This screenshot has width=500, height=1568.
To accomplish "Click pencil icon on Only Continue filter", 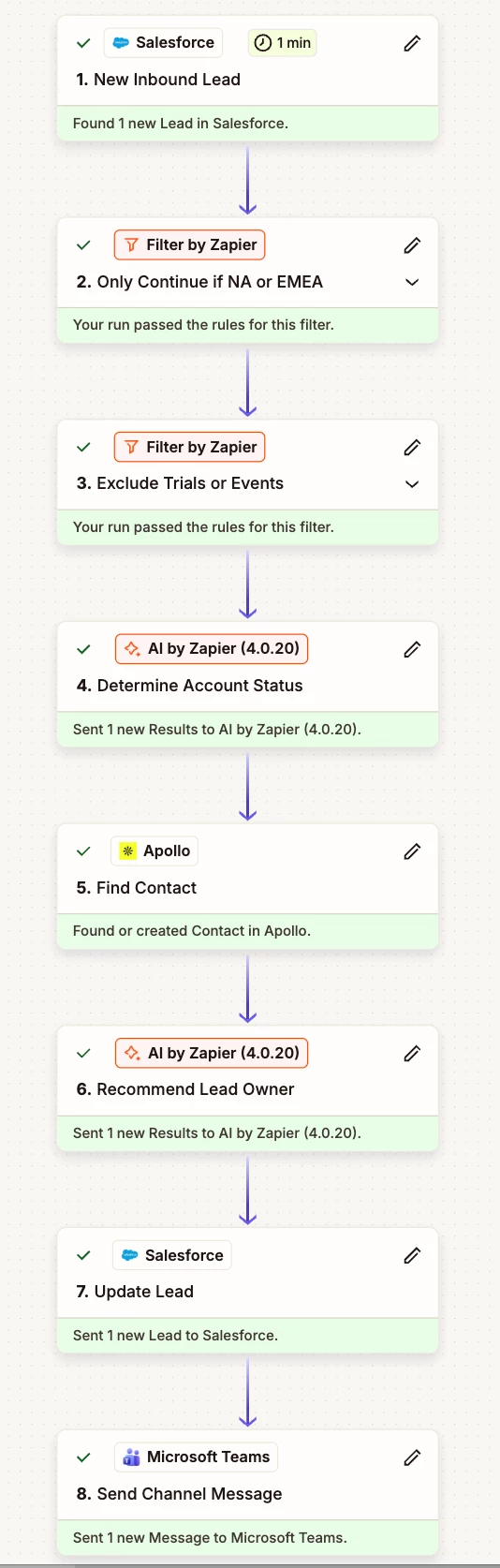I will 412,245.
